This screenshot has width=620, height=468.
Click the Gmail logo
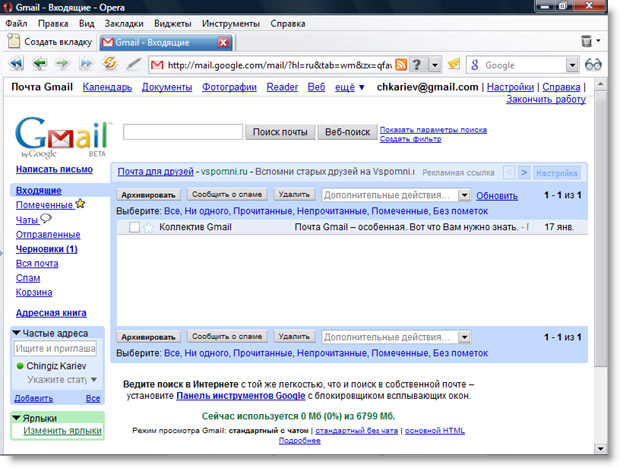click(61, 137)
